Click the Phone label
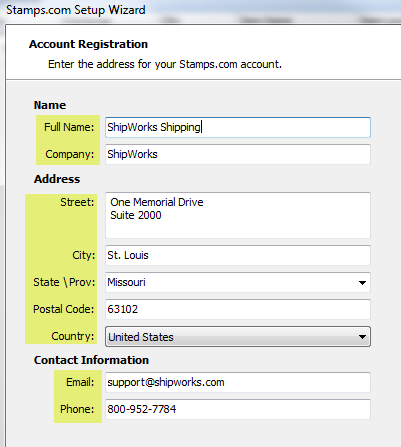The image size is (401, 447). [77, 409]
